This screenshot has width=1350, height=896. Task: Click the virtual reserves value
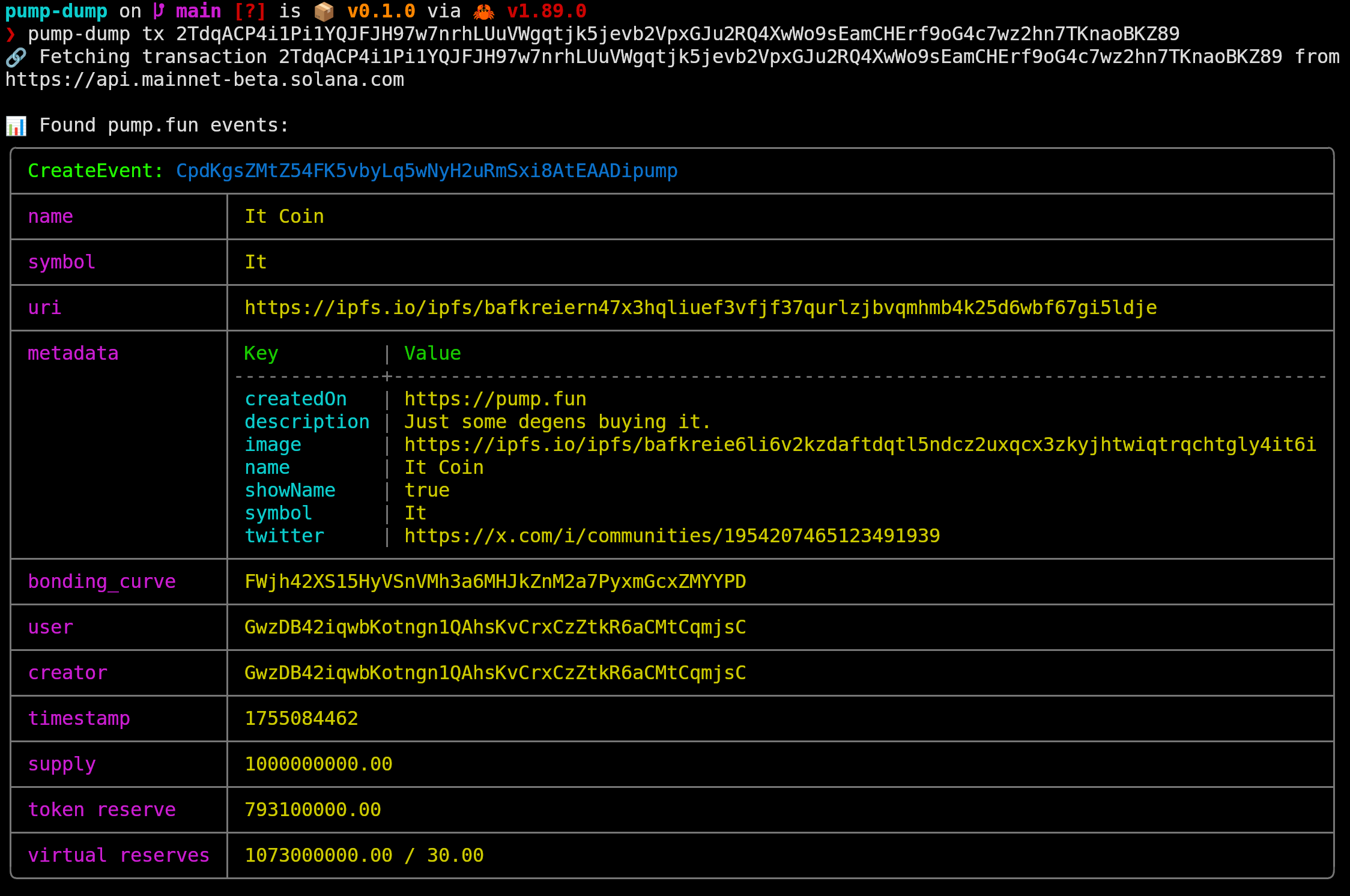pos(363,855)
